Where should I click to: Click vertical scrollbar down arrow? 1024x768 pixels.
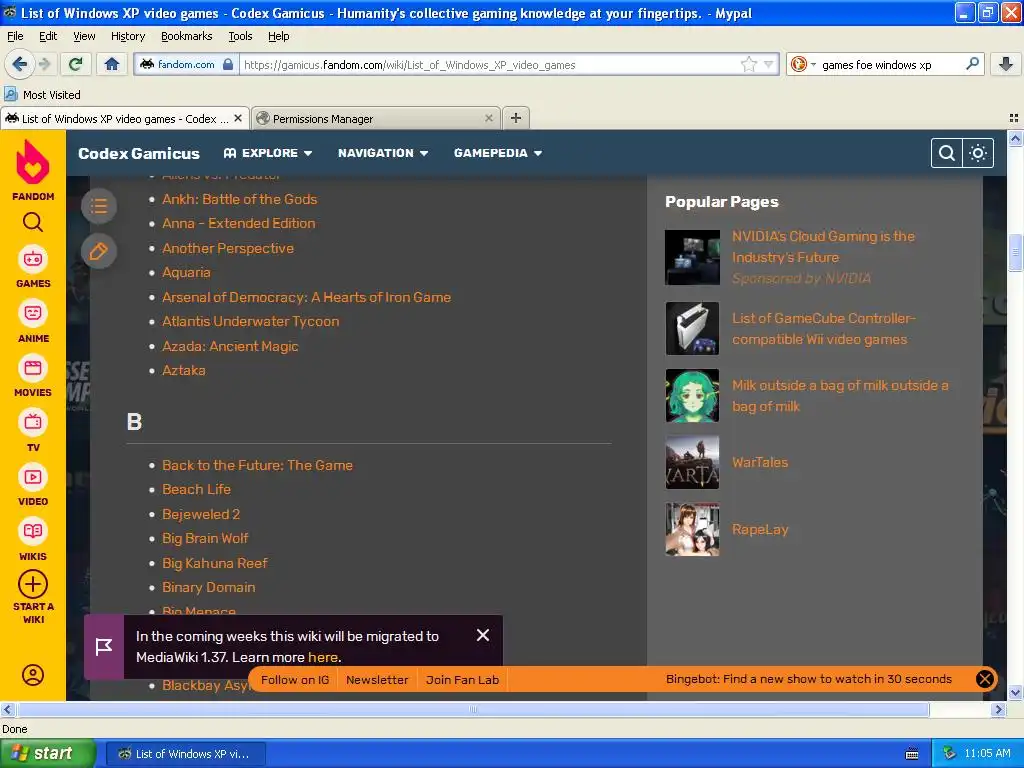pyautogui.click(x=1015, y=692)
